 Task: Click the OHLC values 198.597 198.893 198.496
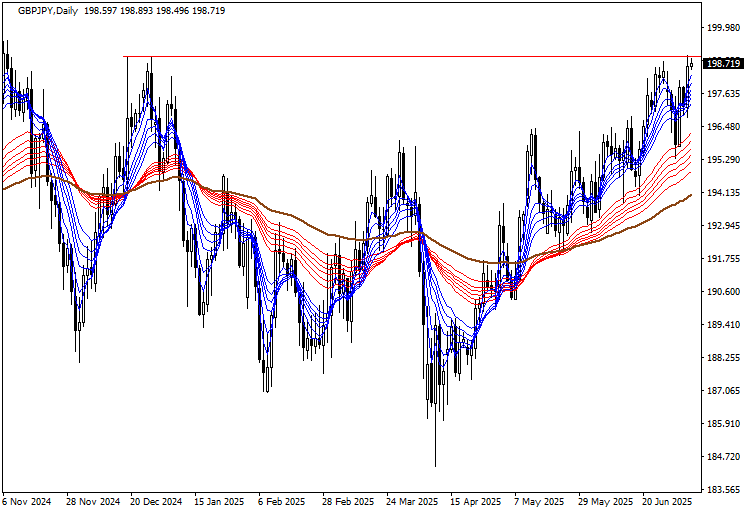[137, 10]
